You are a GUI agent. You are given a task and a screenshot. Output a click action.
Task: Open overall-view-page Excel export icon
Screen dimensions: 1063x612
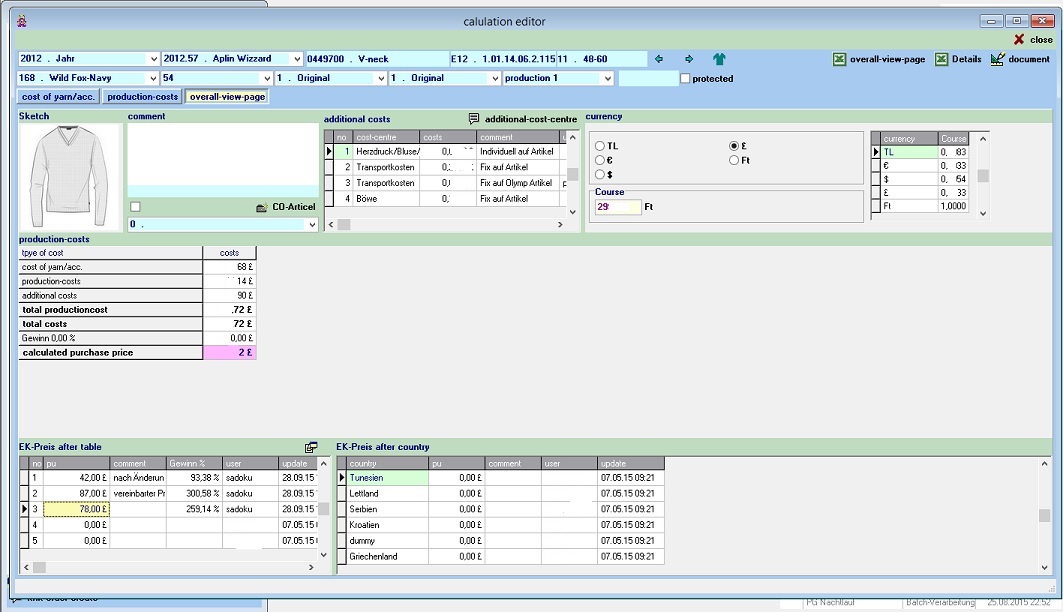[x=840, y=59]
